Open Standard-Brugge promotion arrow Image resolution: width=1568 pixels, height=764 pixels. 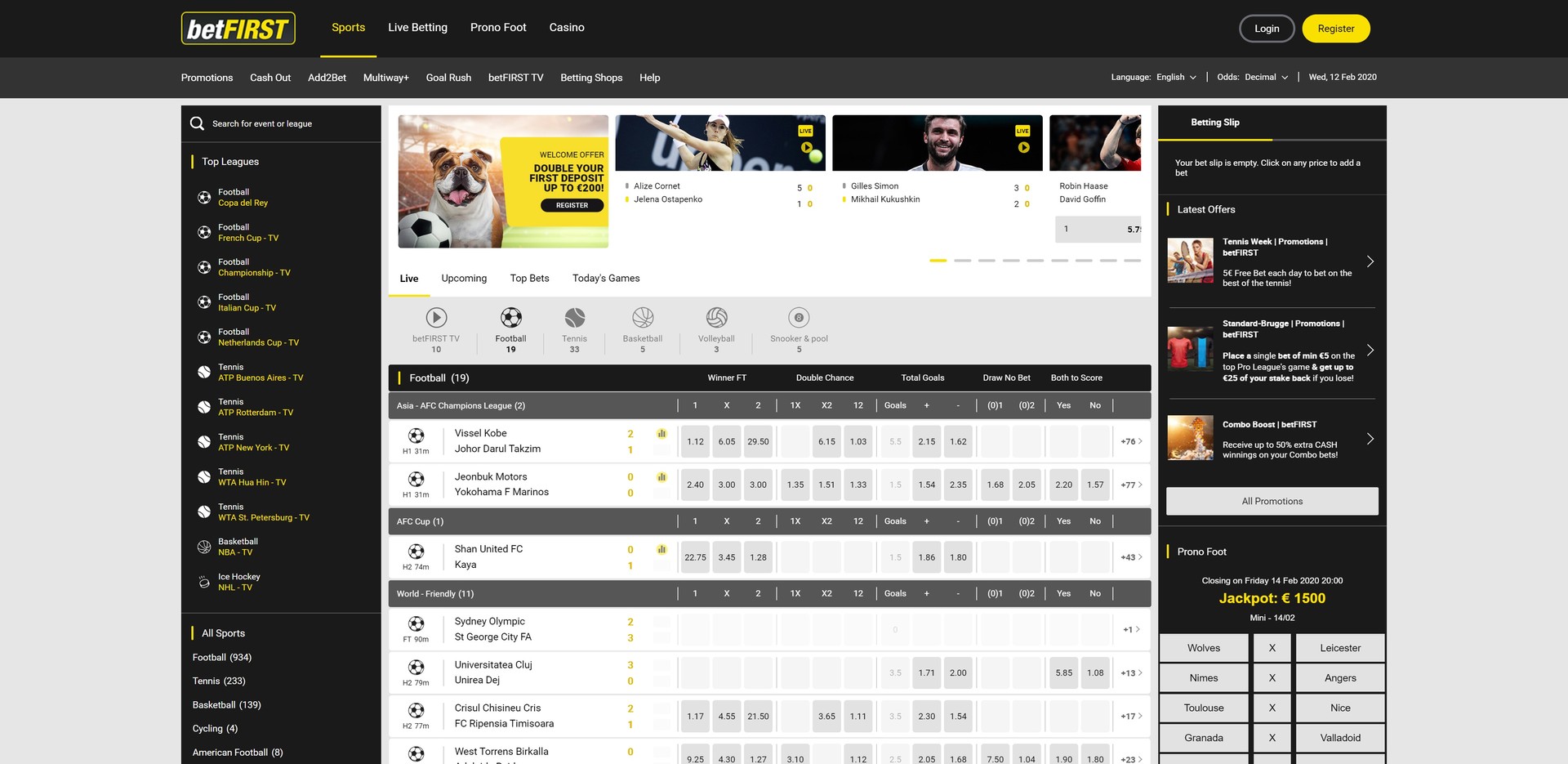[x=1370, y=350]
